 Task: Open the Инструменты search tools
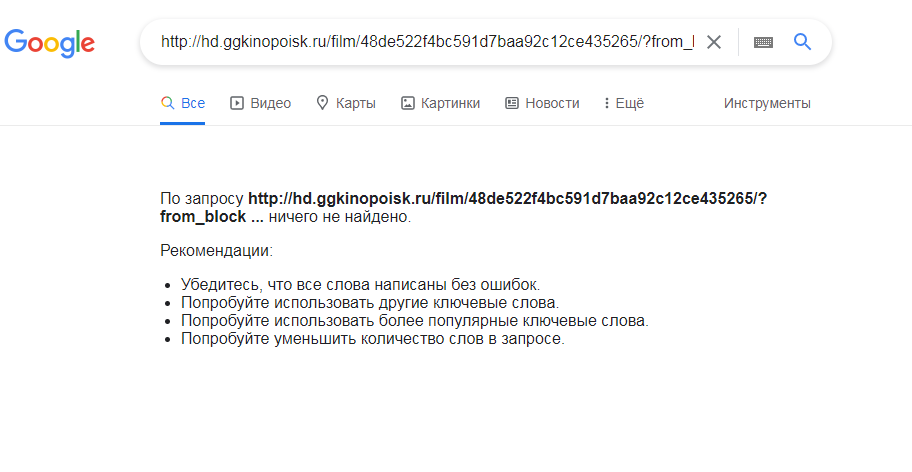coord(767,103)
